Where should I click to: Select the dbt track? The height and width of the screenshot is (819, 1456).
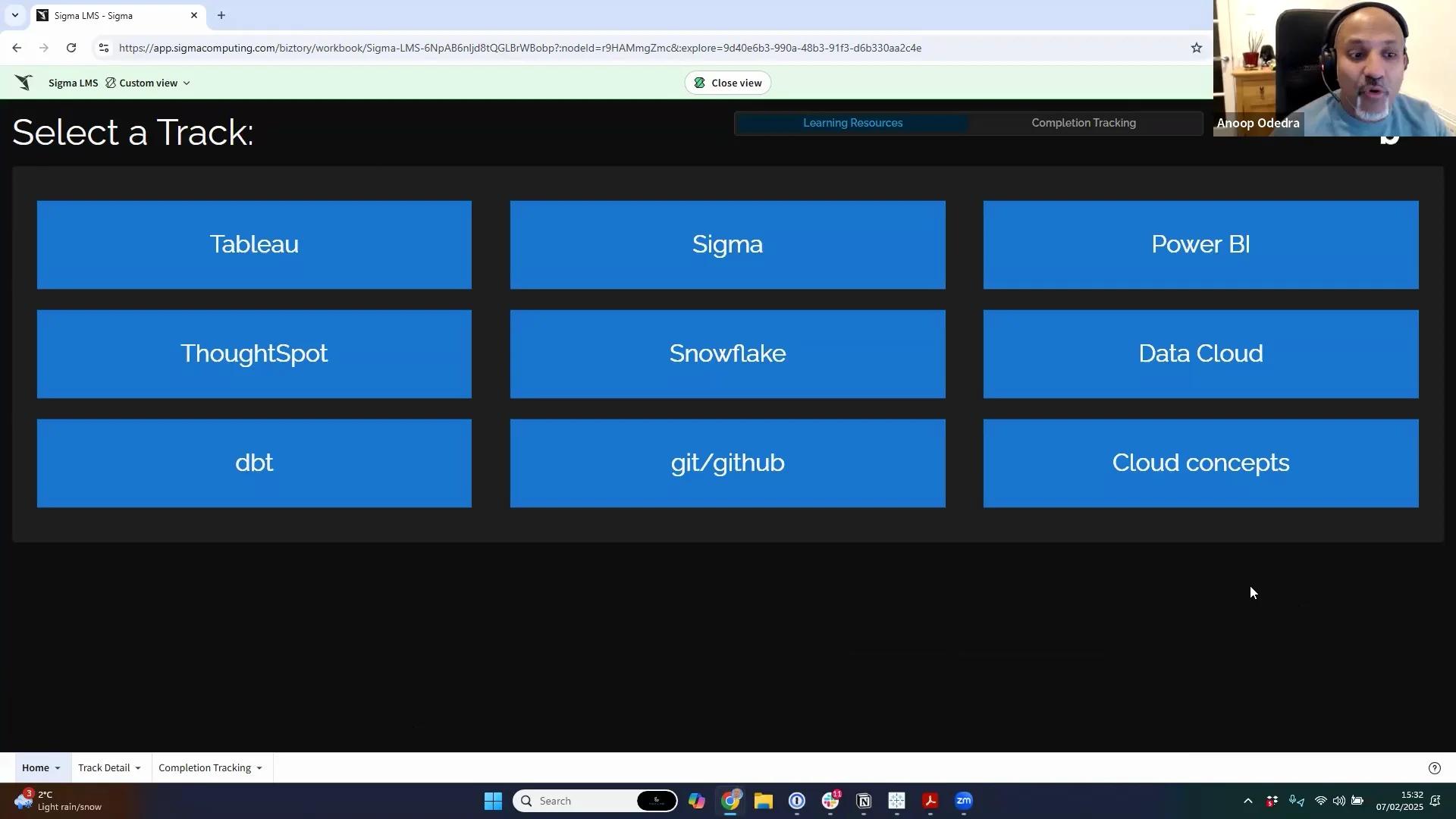(254, 463)
